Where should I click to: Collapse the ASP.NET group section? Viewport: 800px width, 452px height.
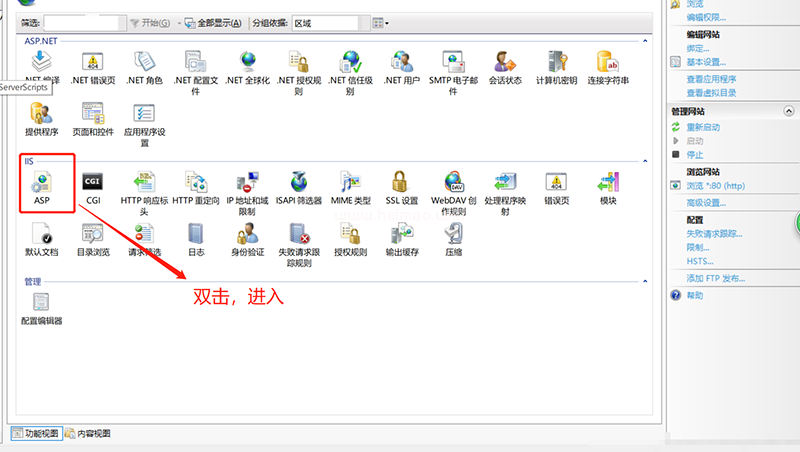645,40
